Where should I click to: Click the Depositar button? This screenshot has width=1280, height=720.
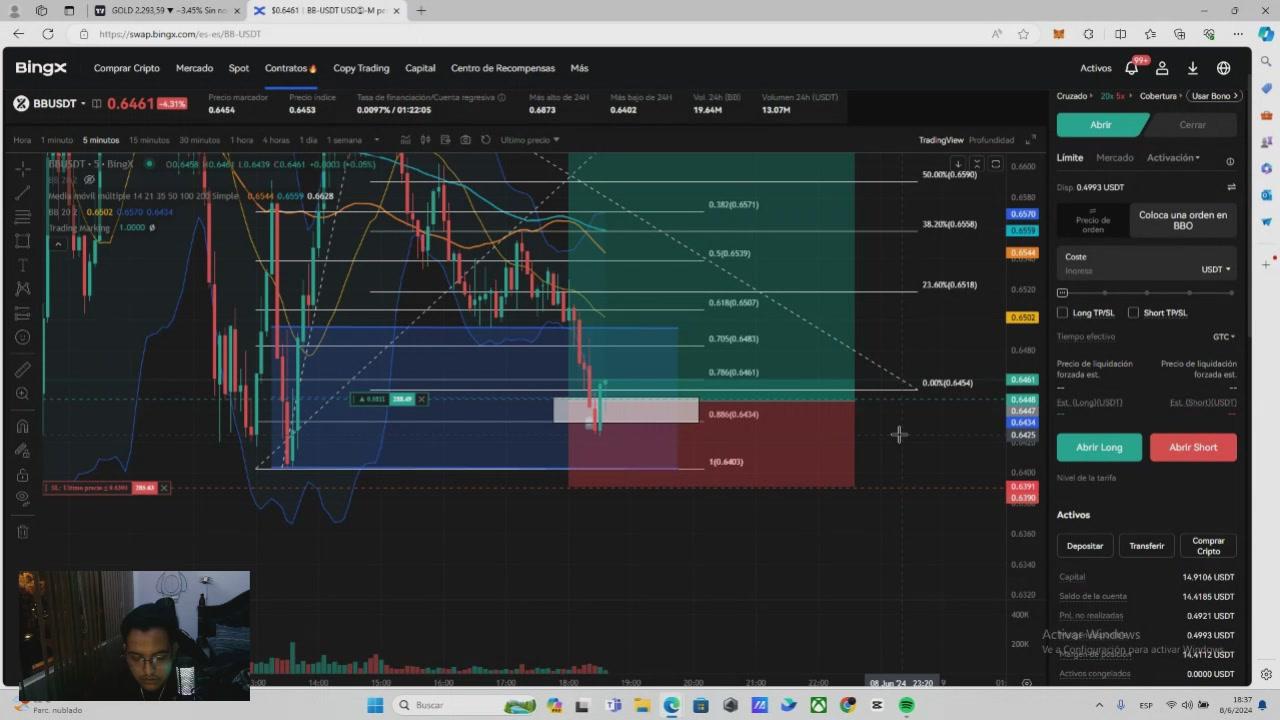point(1085,546)
